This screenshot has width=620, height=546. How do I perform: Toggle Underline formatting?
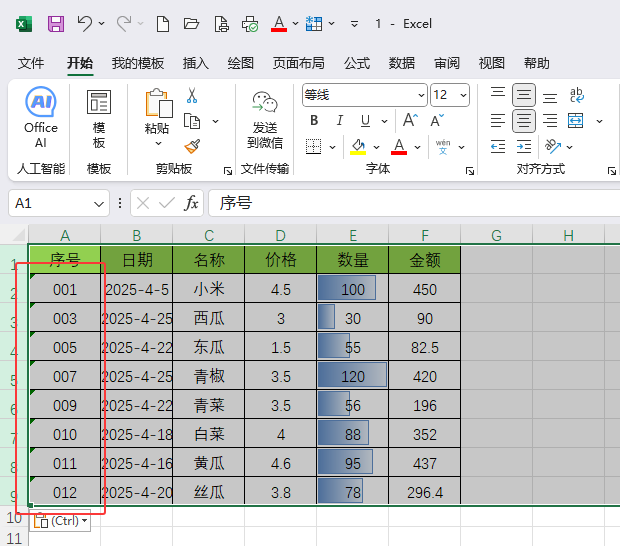click(x=365, y=121)
